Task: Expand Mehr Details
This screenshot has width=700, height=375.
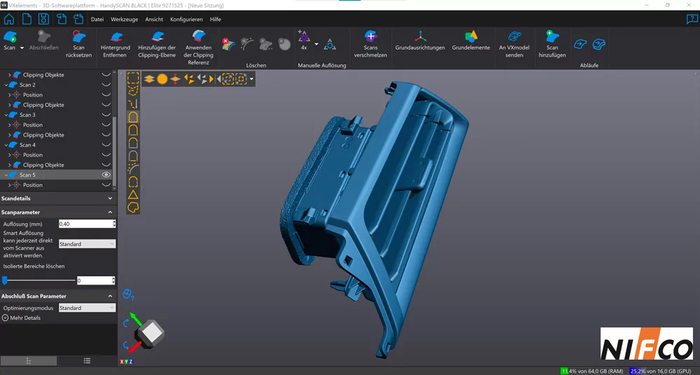Action: pyautogui.click(x=21, y=318)
